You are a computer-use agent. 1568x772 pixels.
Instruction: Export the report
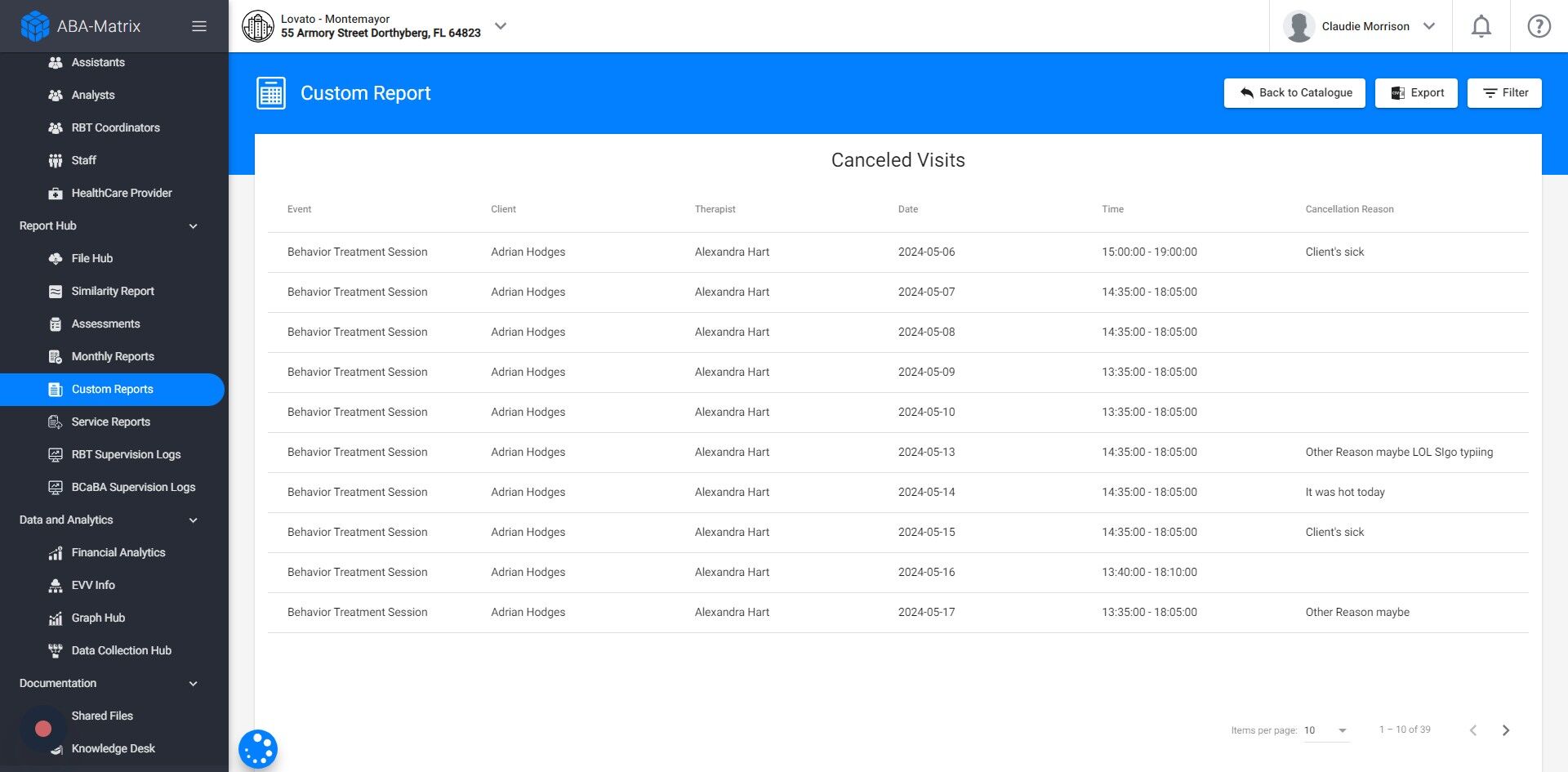pyautogui.click(x=1416, y=93)
